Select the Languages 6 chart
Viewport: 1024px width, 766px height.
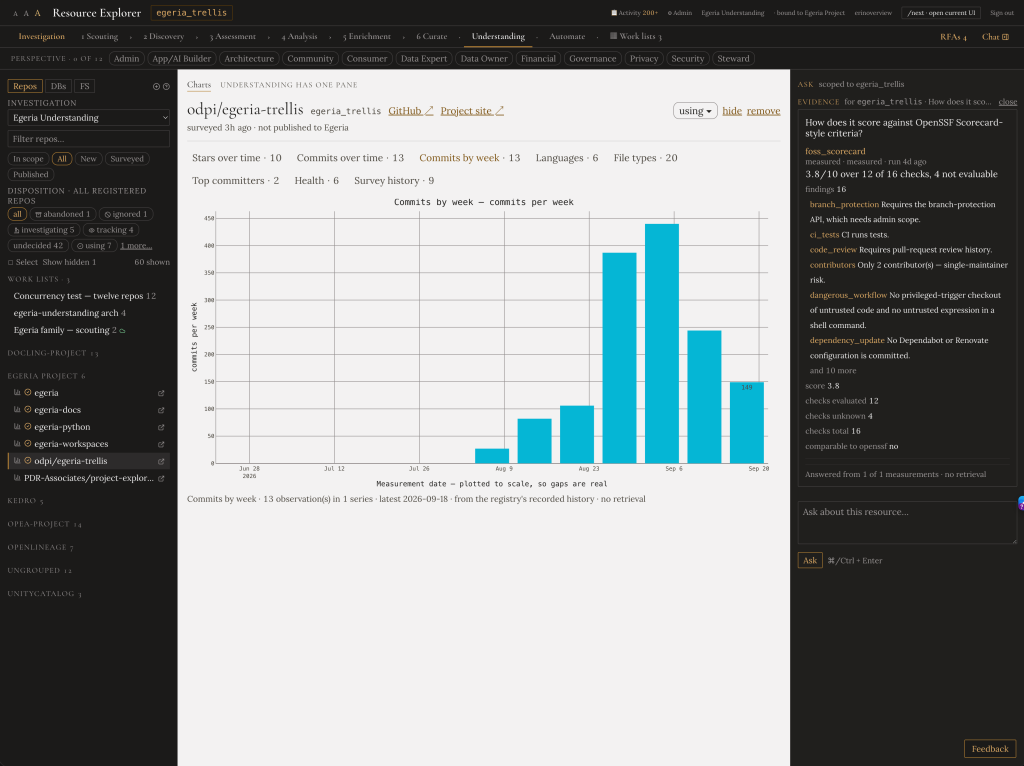[x=566, y=158]
